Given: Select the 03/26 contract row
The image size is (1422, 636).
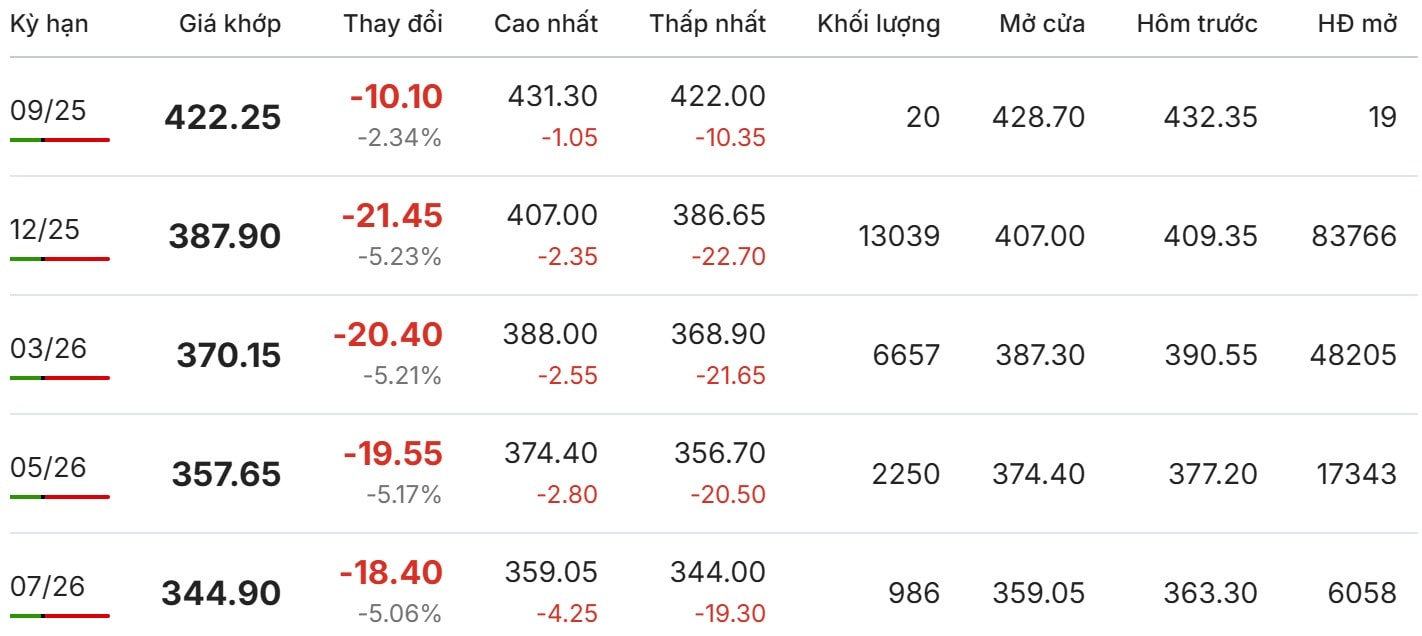Looking at the screenshot, I should click(711, 355).
